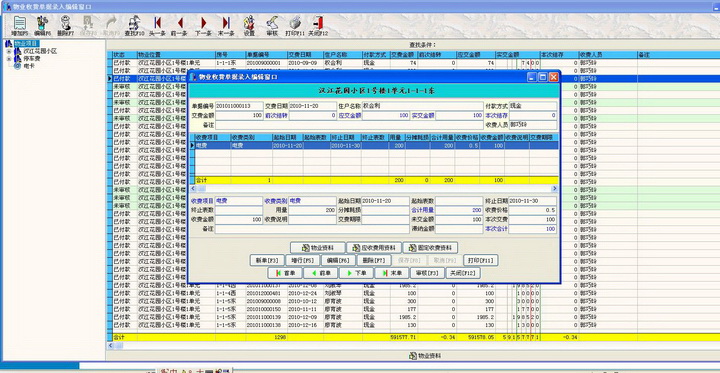Click the 付款方式 field showing 现金
This screenshot has height=373, width=720.
[x=533, y=106]
